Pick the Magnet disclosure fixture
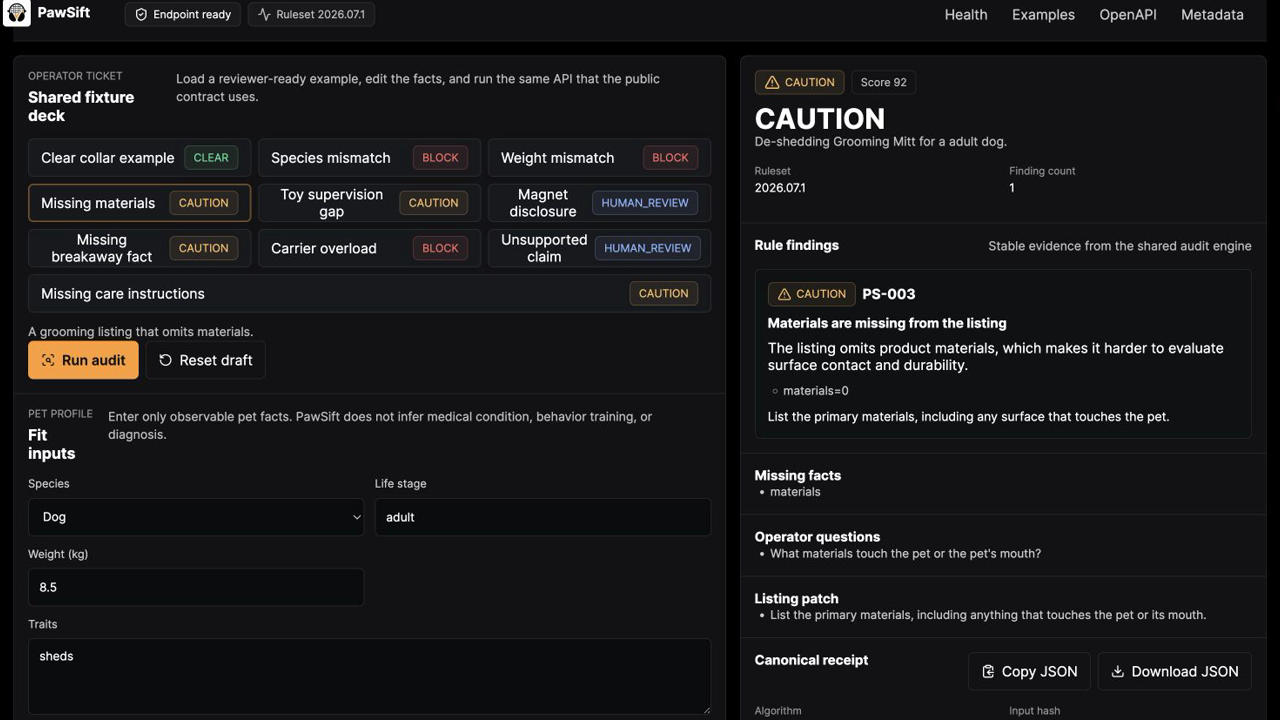 599,203
